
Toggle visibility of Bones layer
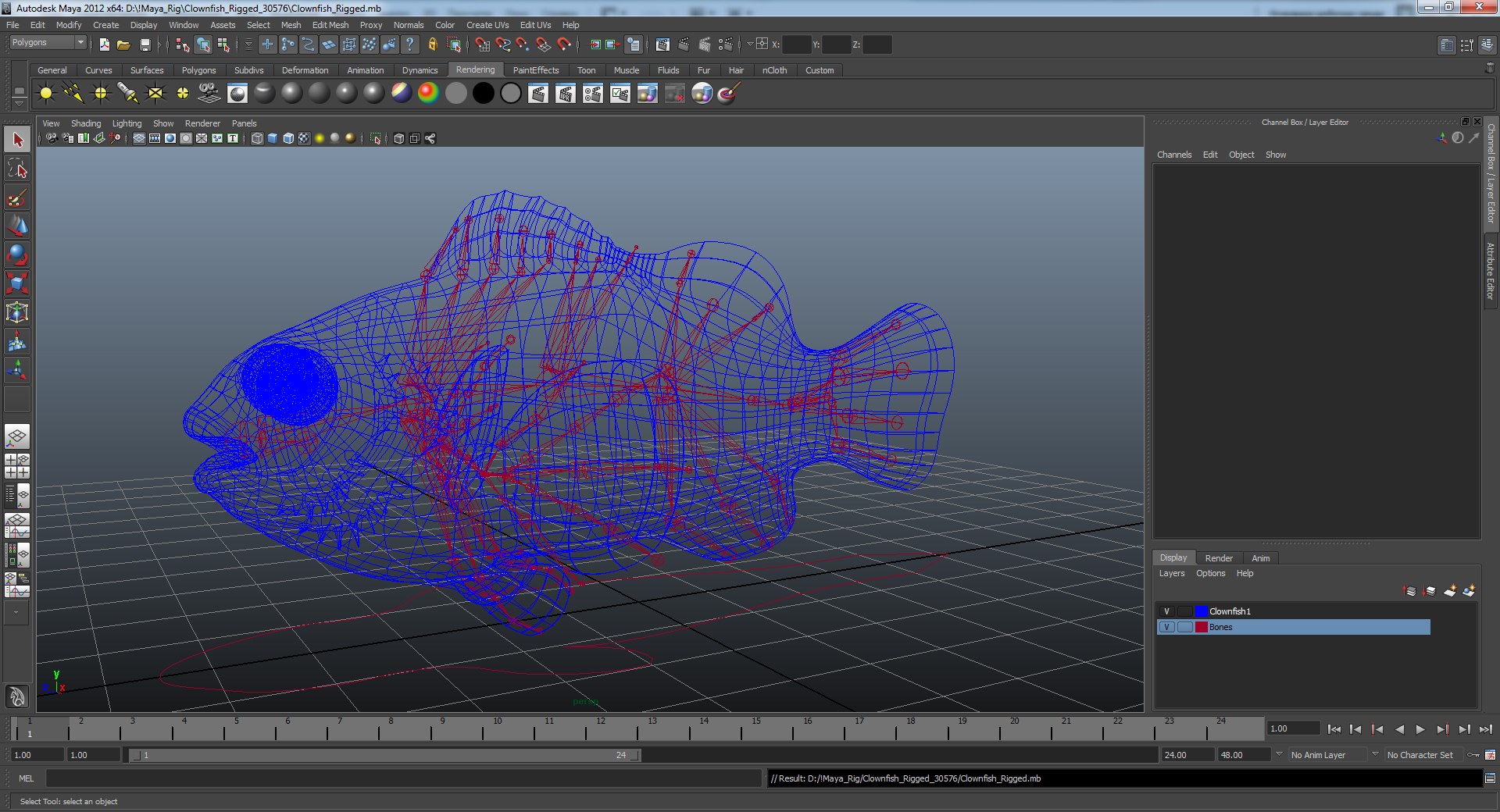(1166, 627)
